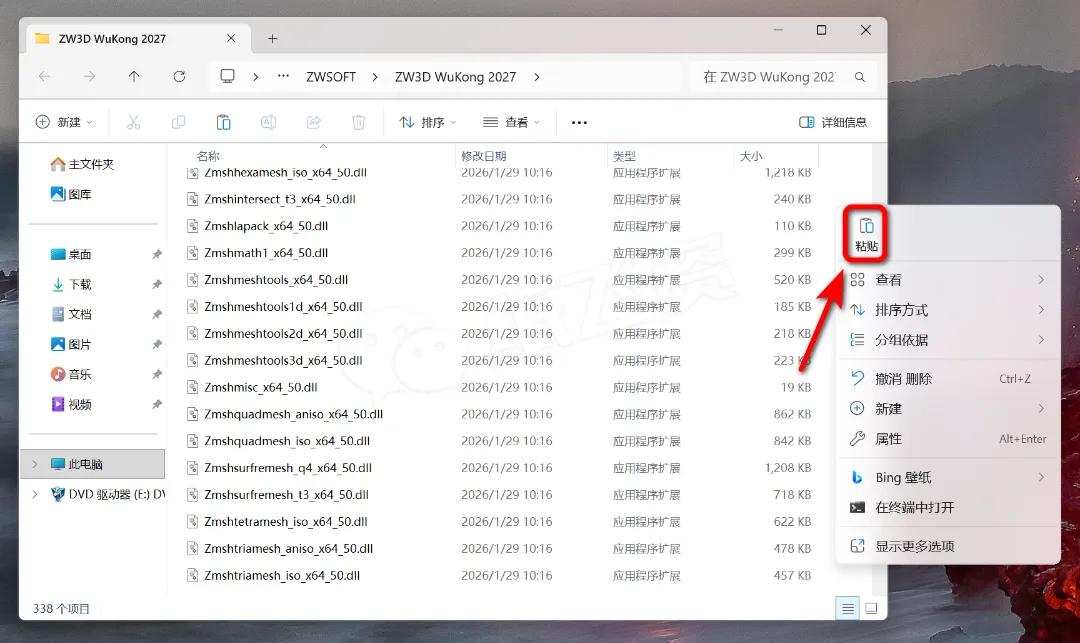Image resolution: width=1080 pixels, height=643 pixels.
Task: Click the search magnifier icon
Action: [x=860, y=77]
